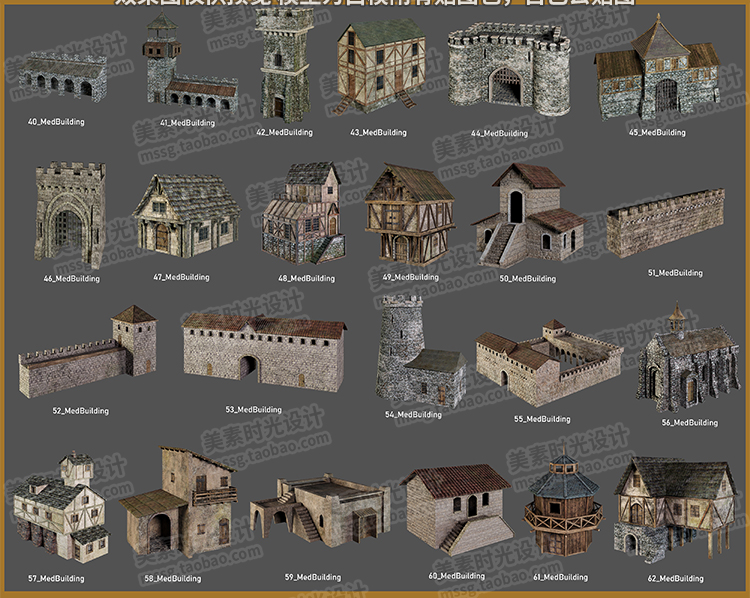
Task: Click the 45_MedBuilding gatehouse model
Action: click(x=658, y=69)
